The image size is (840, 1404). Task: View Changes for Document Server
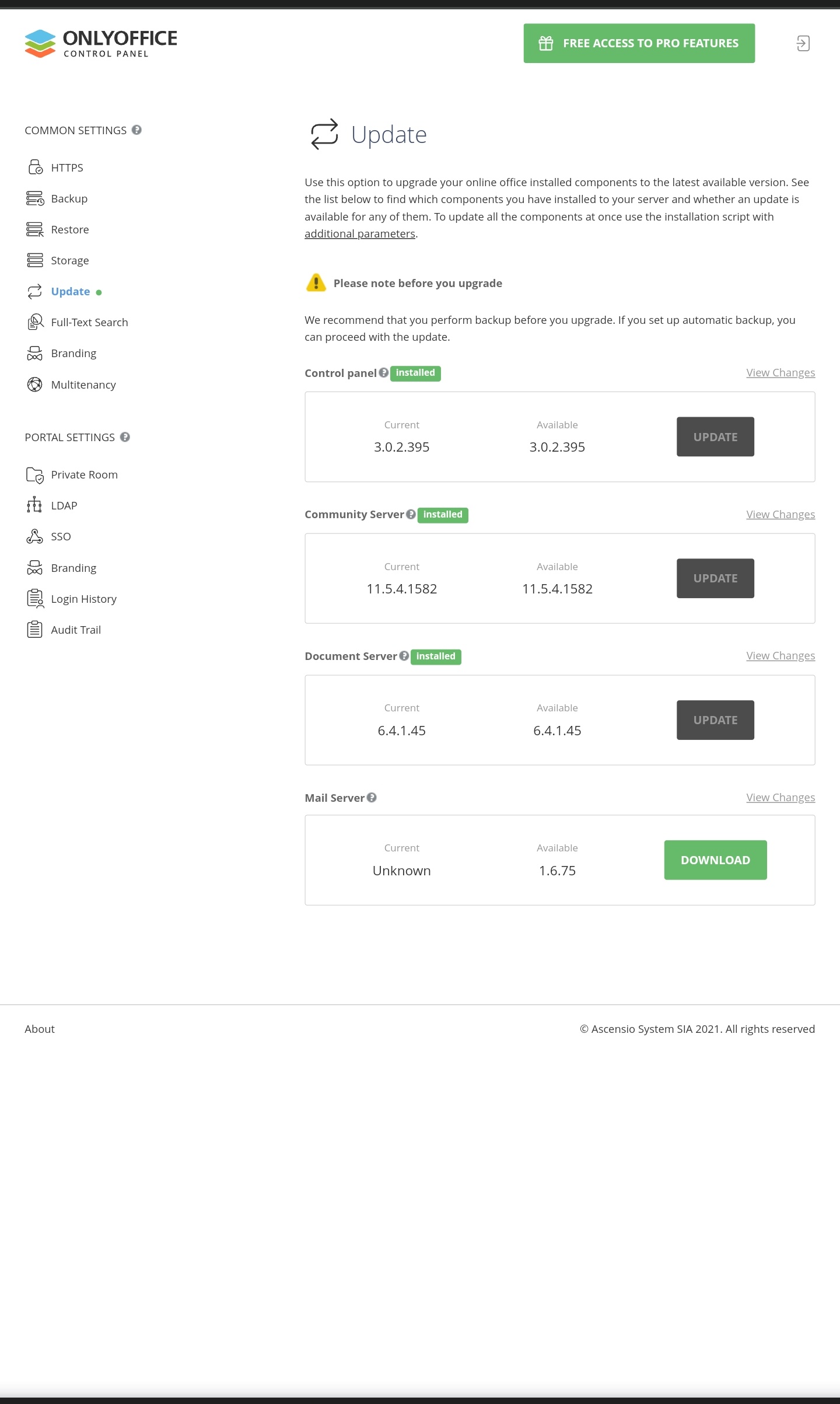[780, 655]
